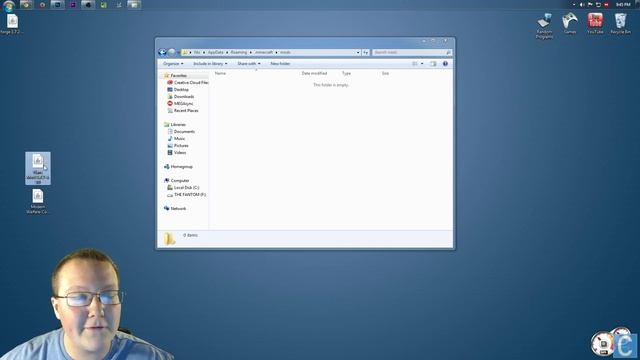This screenshot has width=640, height=360.
Task: Show hidden tray icons arrow
Action: (x=574, y=4)
